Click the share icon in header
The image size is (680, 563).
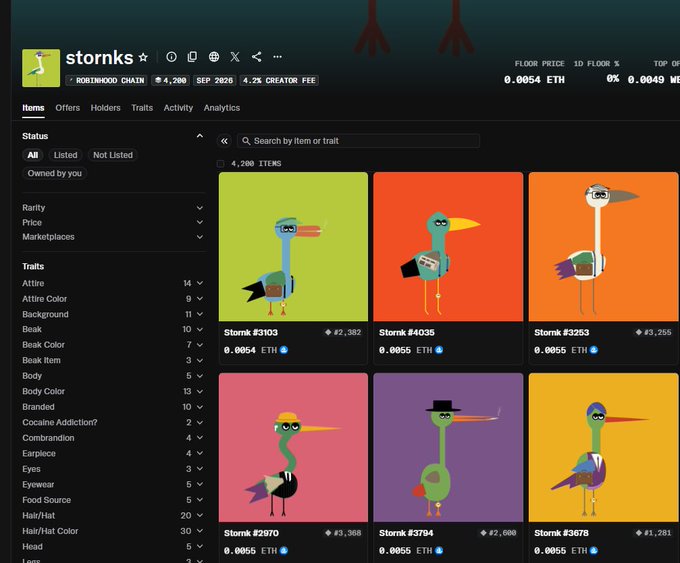256,57
